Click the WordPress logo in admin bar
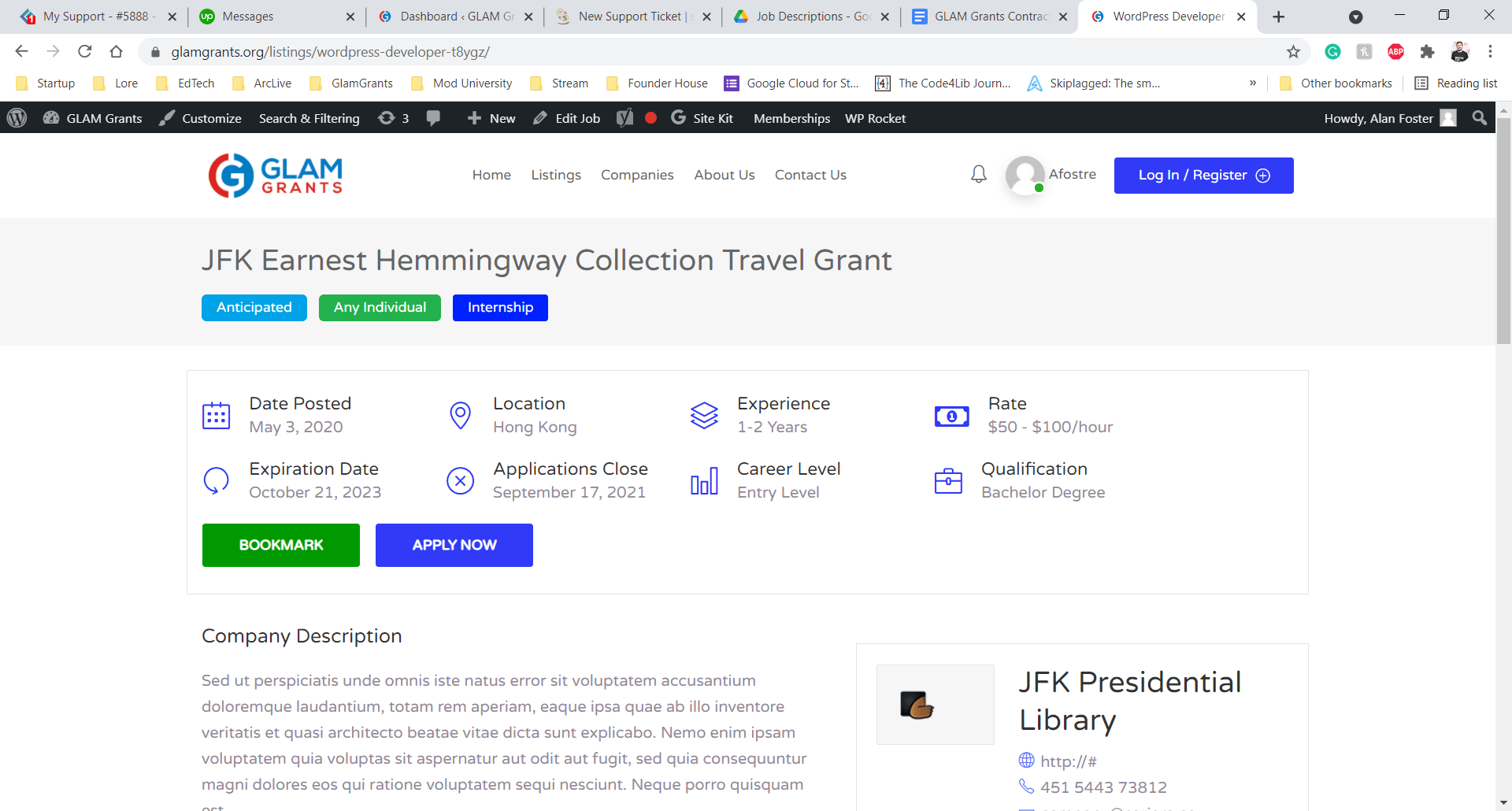 point(17,118)
